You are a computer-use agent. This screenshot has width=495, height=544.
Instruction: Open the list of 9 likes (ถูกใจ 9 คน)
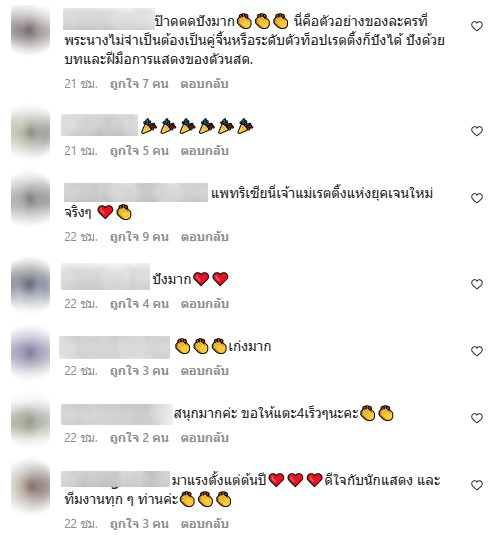pyautogui.click(x=139, y=237)
